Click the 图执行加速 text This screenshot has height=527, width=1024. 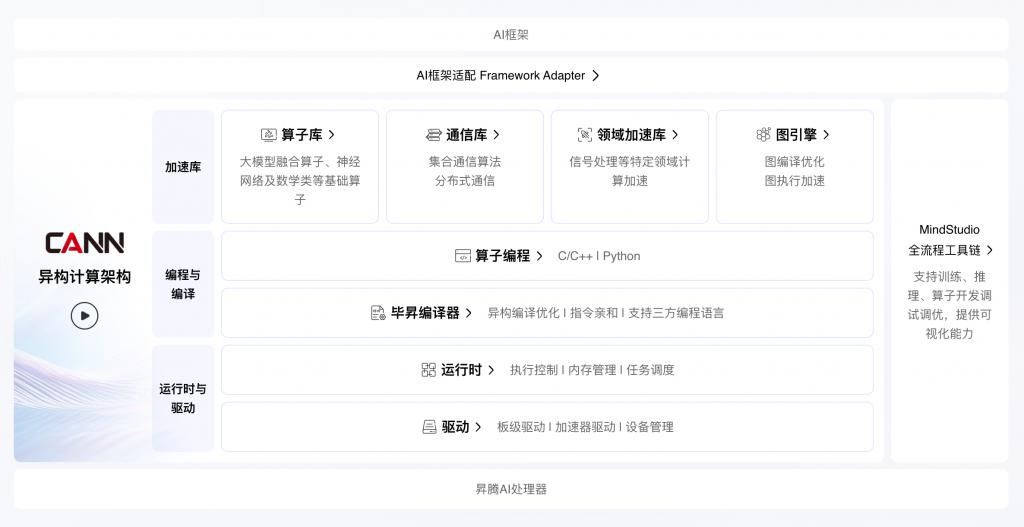(795, 181)
